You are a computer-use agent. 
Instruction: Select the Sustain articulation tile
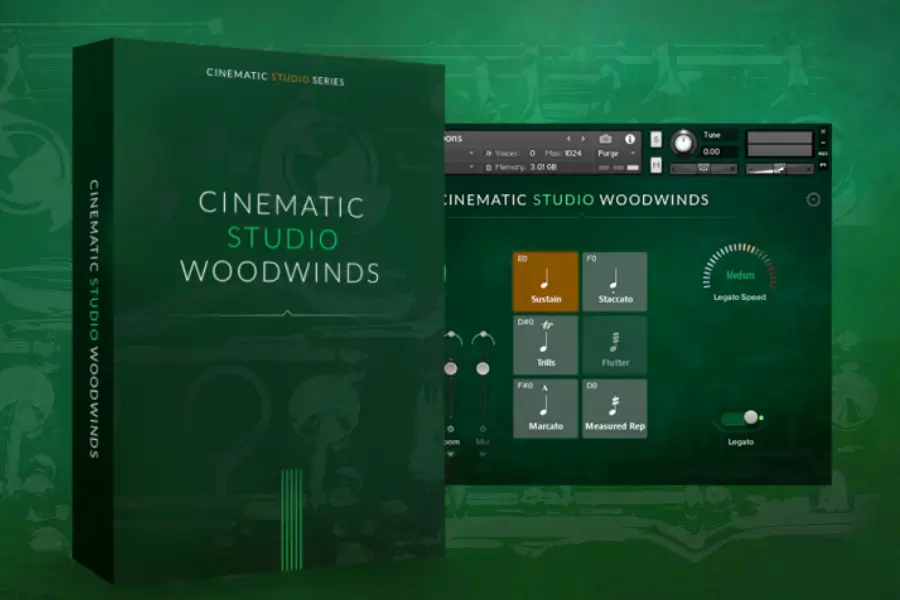[x=545, y=281]
